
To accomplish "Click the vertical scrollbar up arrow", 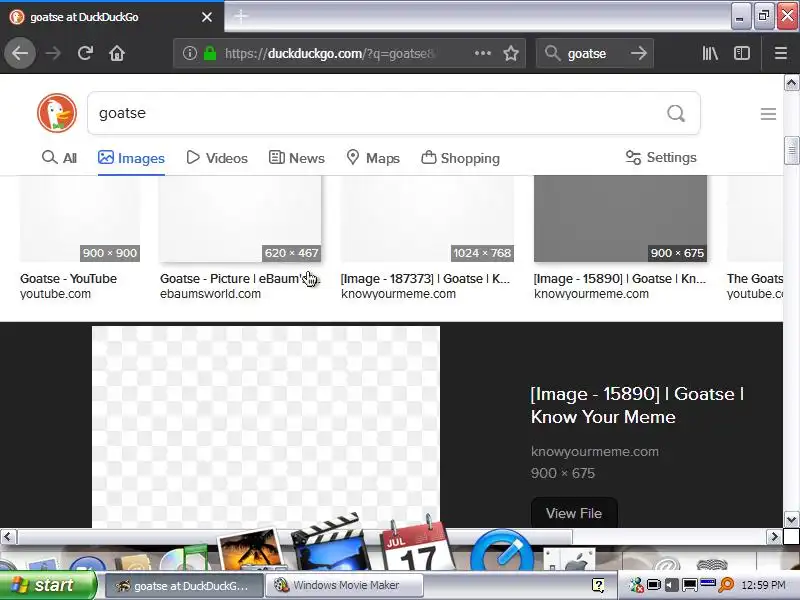I will coord(791,83).
